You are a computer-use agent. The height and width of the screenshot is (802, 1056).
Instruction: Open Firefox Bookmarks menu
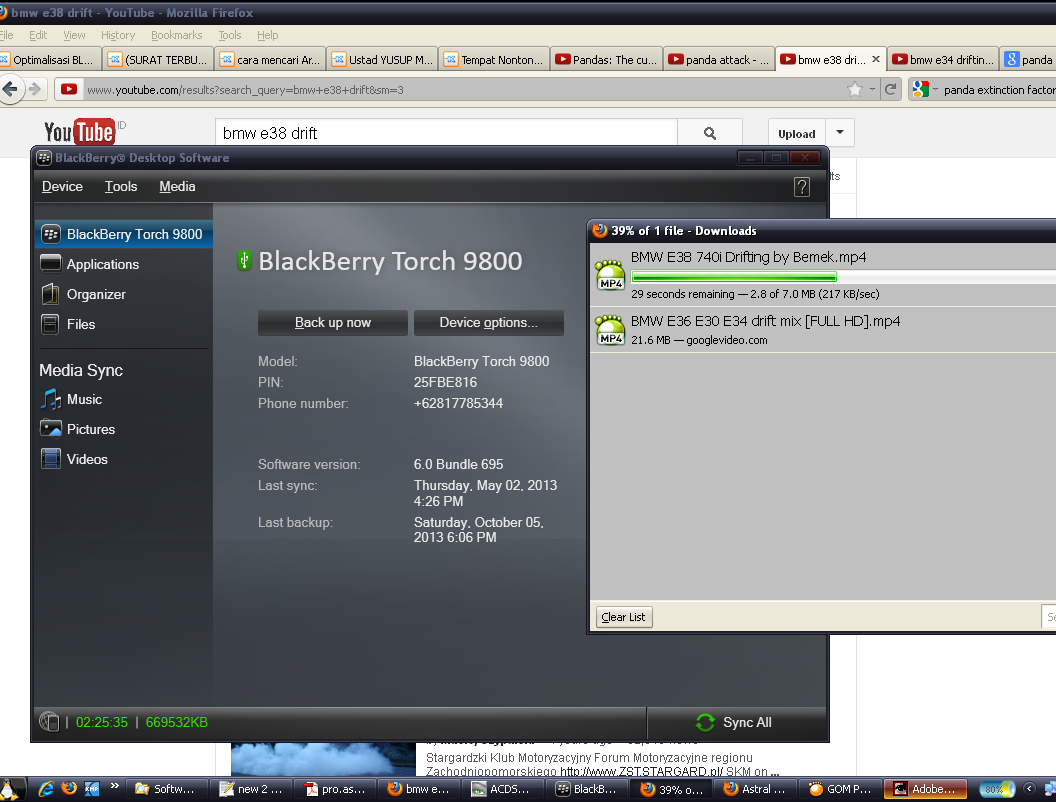coord(176,35)
